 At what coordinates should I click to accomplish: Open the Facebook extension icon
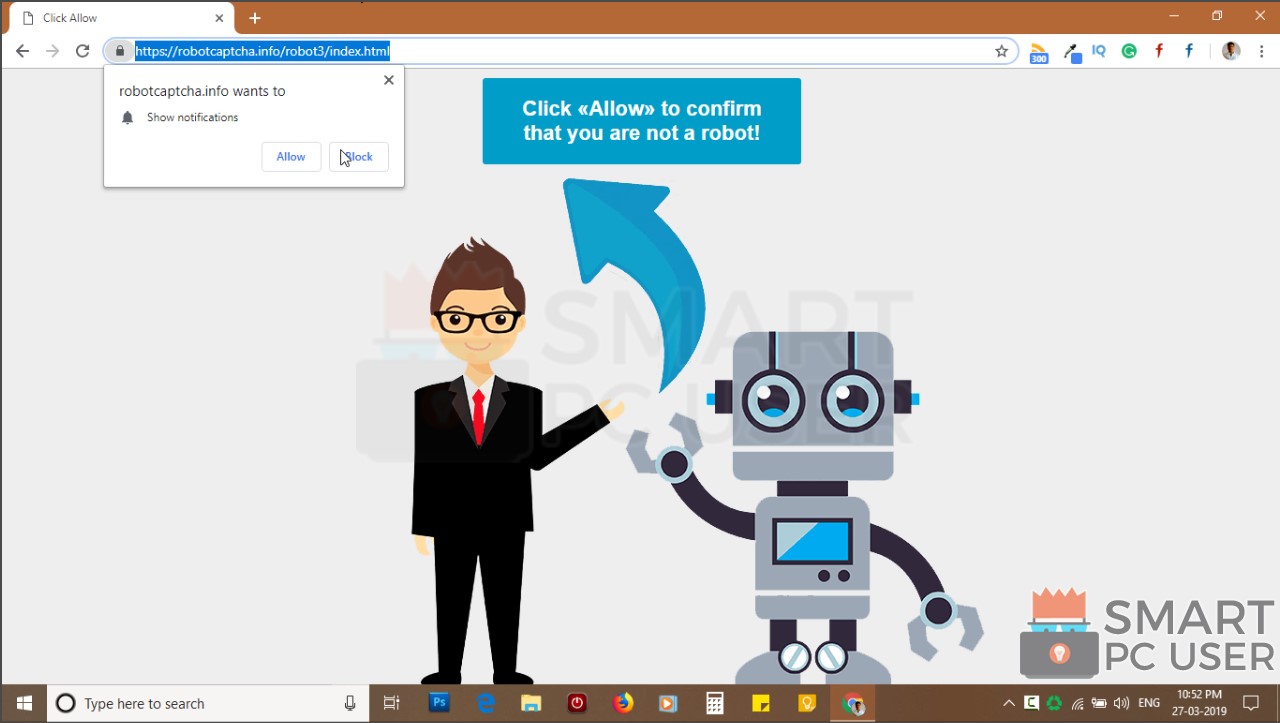pyautogui.click(x=1188, y=51)
